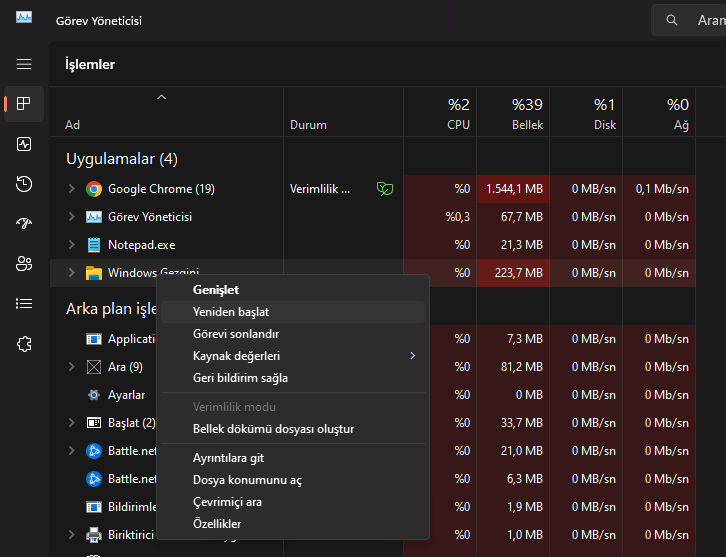
Task: Select the Notepad.exe process icon
Action: pos(94,245)
